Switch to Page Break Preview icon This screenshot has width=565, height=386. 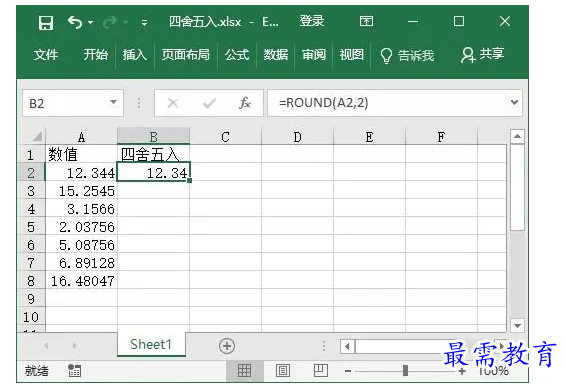point(320,370)
